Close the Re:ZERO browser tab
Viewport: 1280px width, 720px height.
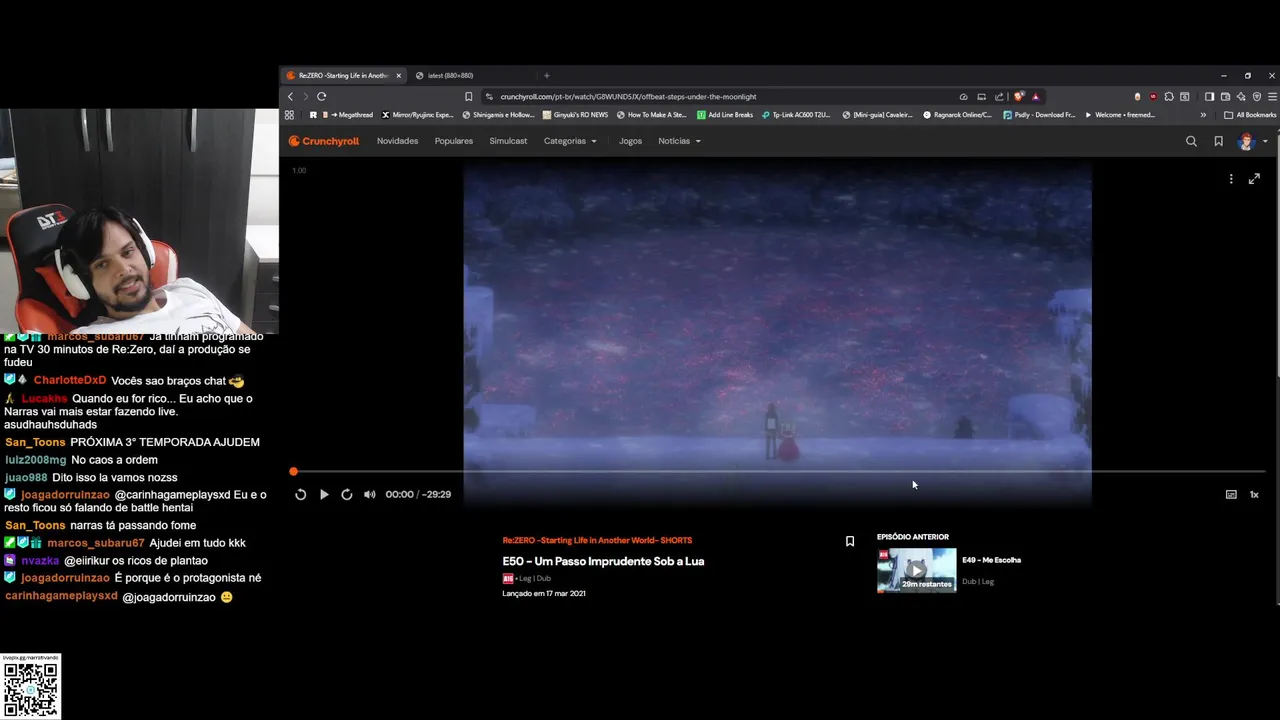399,75
